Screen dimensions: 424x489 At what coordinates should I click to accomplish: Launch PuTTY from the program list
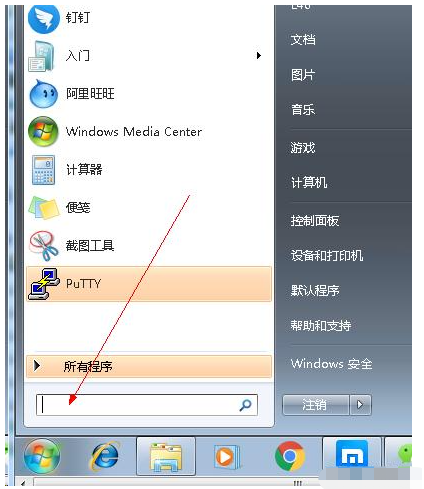(x=149, y=284)
